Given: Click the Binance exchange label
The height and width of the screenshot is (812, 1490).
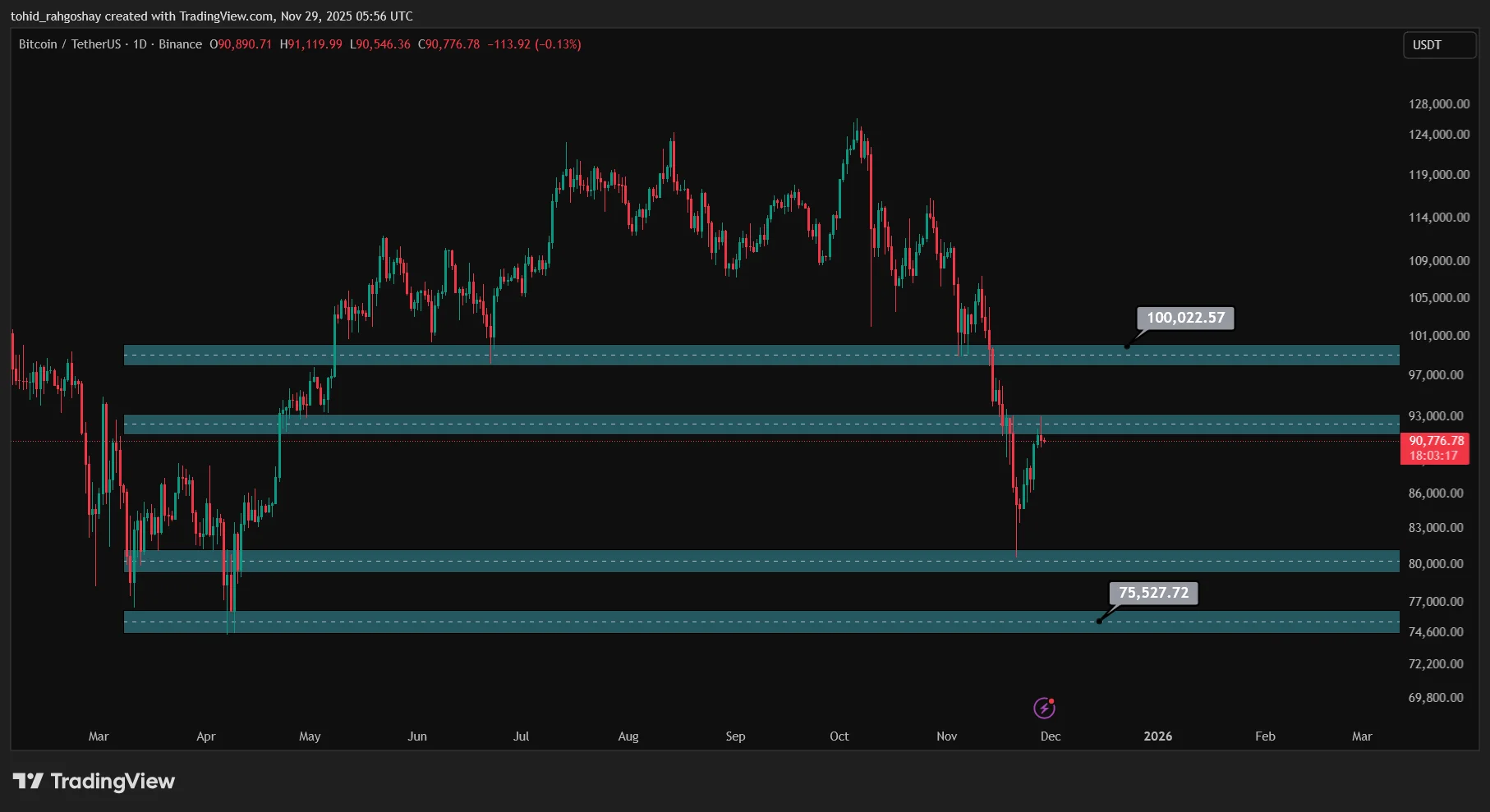Looking at the screenshot, I should click(180, 44).
